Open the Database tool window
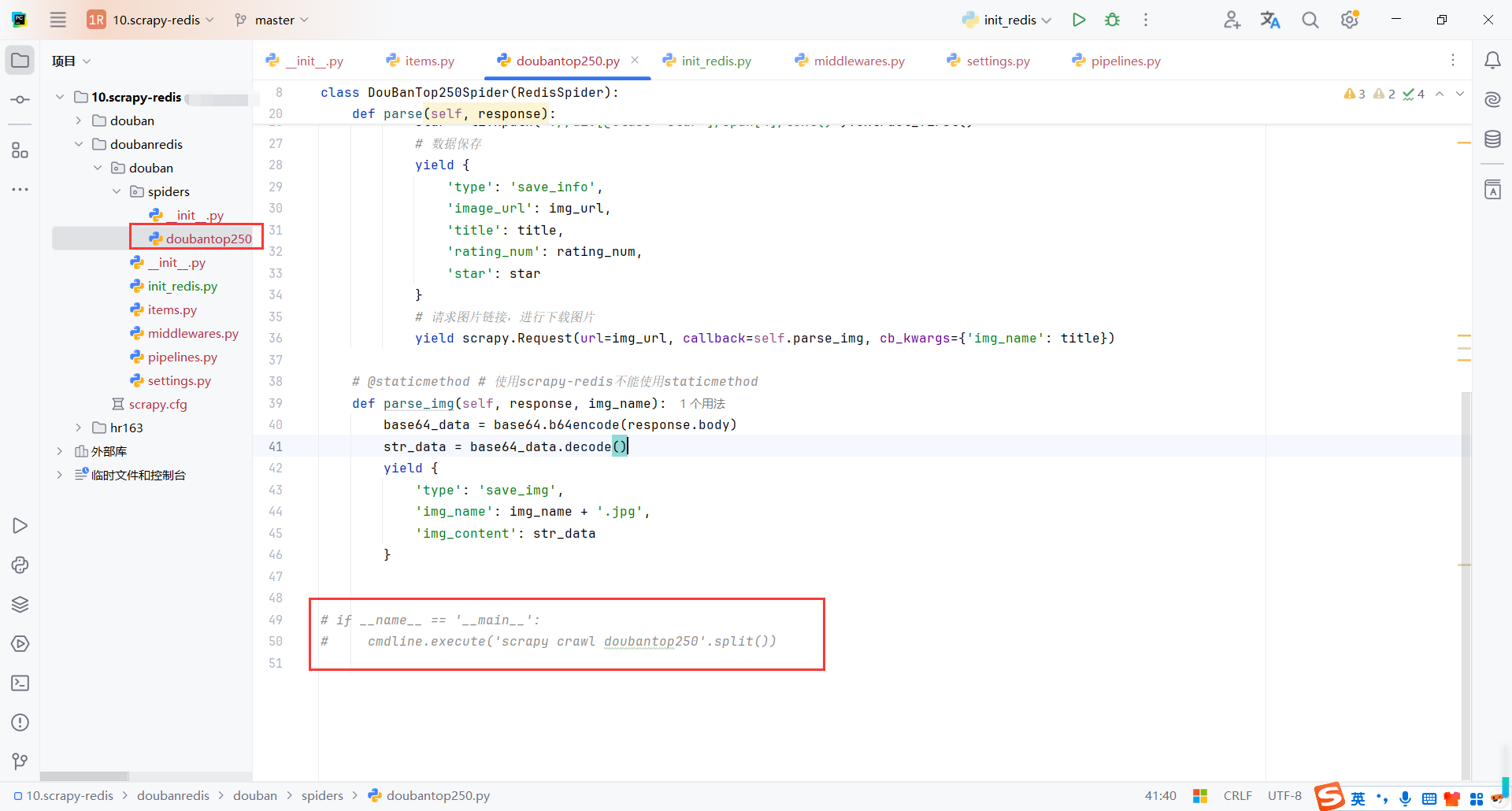Screen dimensions: 1512x811 pos(1492,139)
